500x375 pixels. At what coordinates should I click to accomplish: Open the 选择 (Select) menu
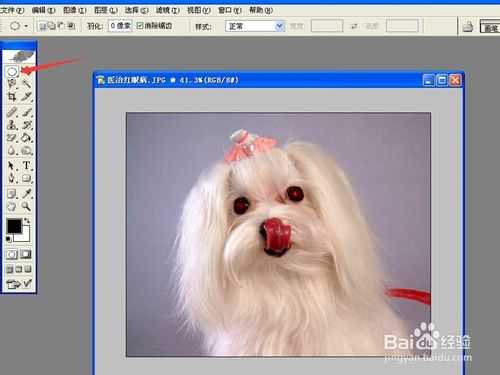click(x=137, y=10)
